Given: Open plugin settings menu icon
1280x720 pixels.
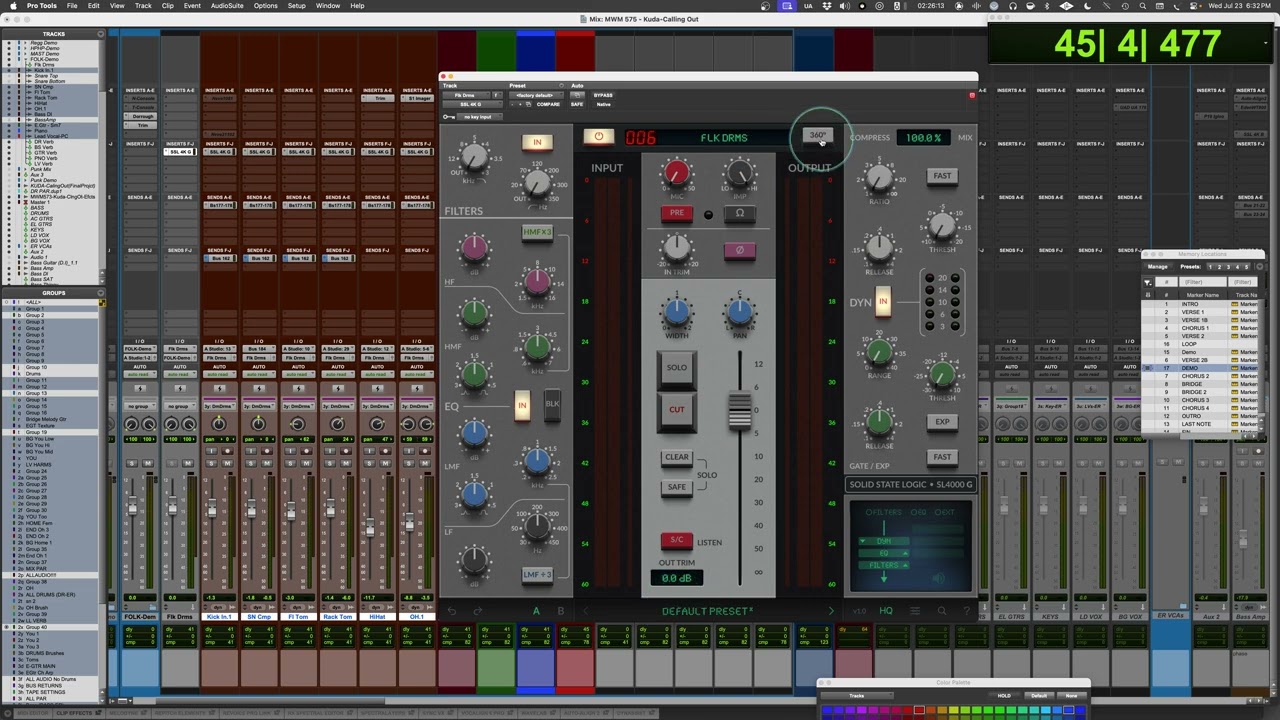Looking at the screenshot, I should (913, 611).
